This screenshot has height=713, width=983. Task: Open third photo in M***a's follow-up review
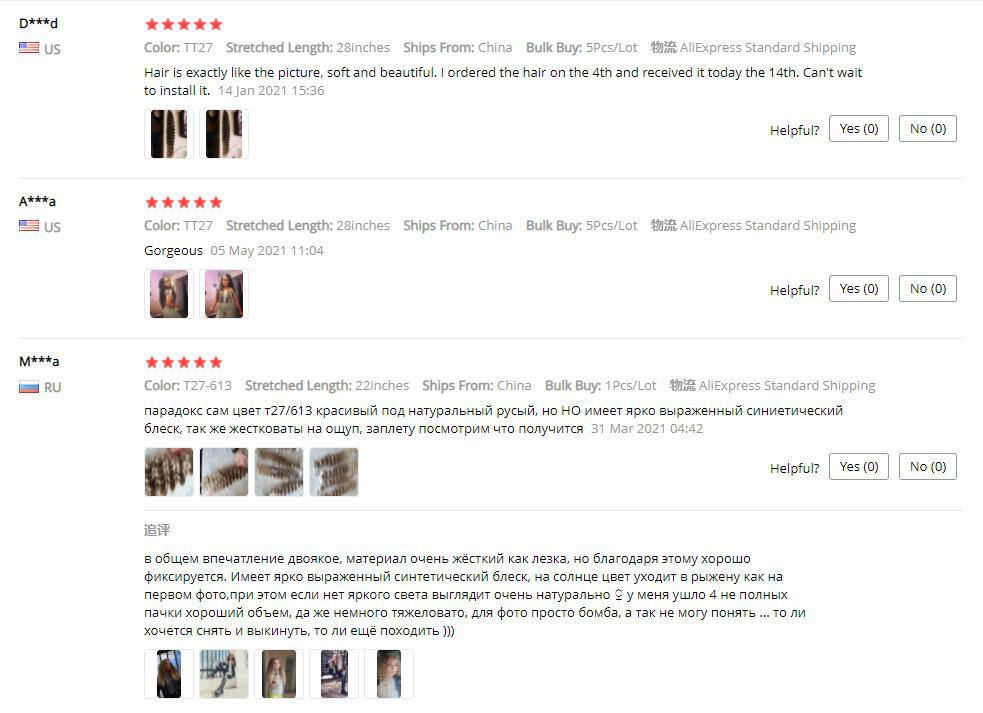pyautogui.click(x=279, y=674)
